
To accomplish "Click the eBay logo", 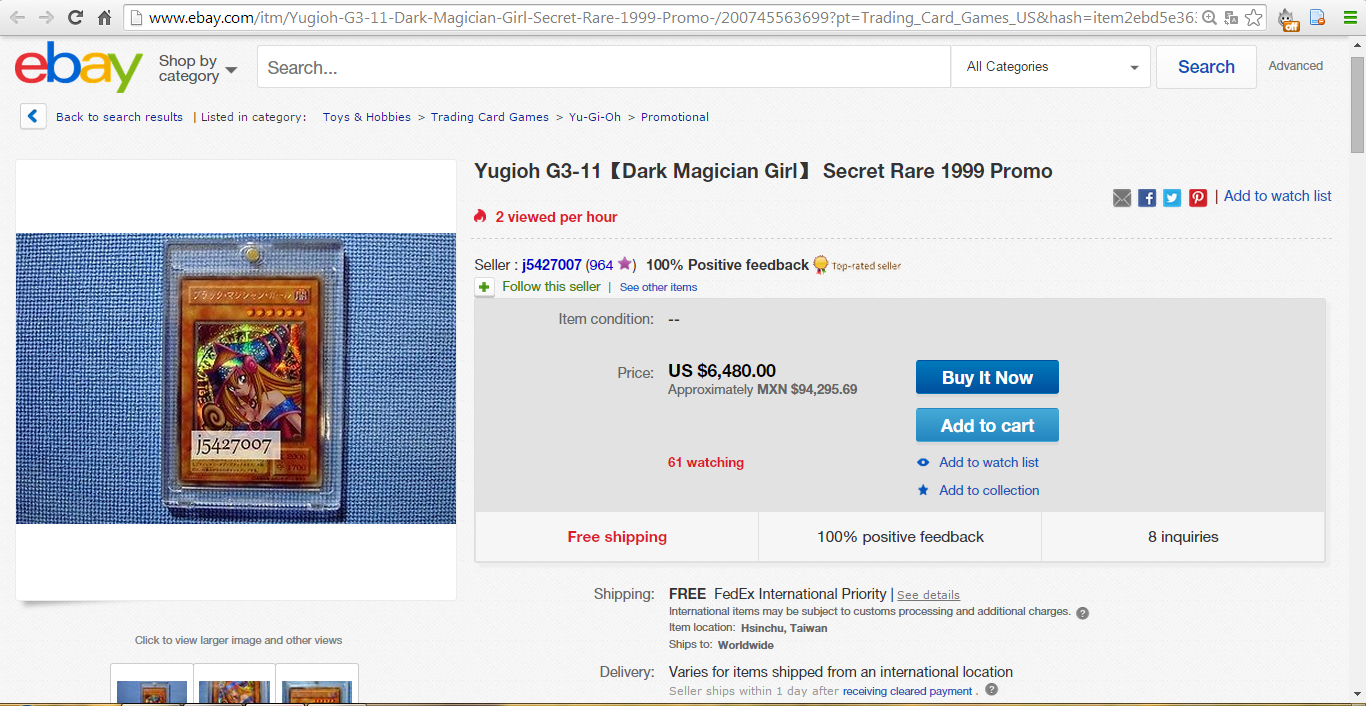I will (79, 67).
